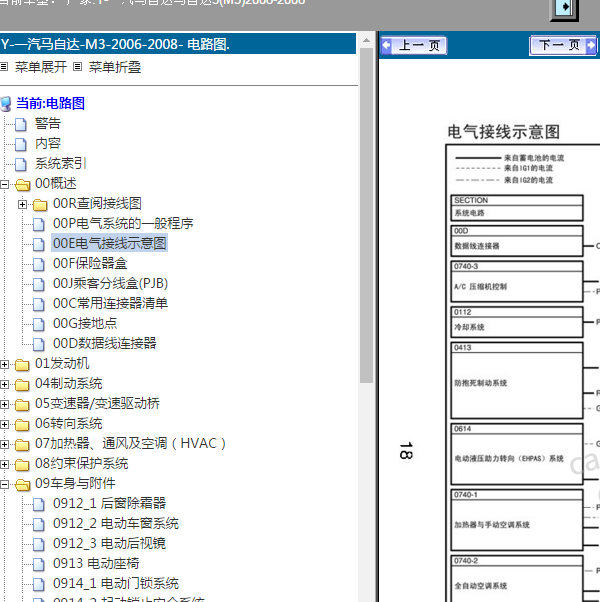Viewport: 600px width, 602px height.
Task: Click page icon beside 00G接地点
Action: tap(39, 324)
